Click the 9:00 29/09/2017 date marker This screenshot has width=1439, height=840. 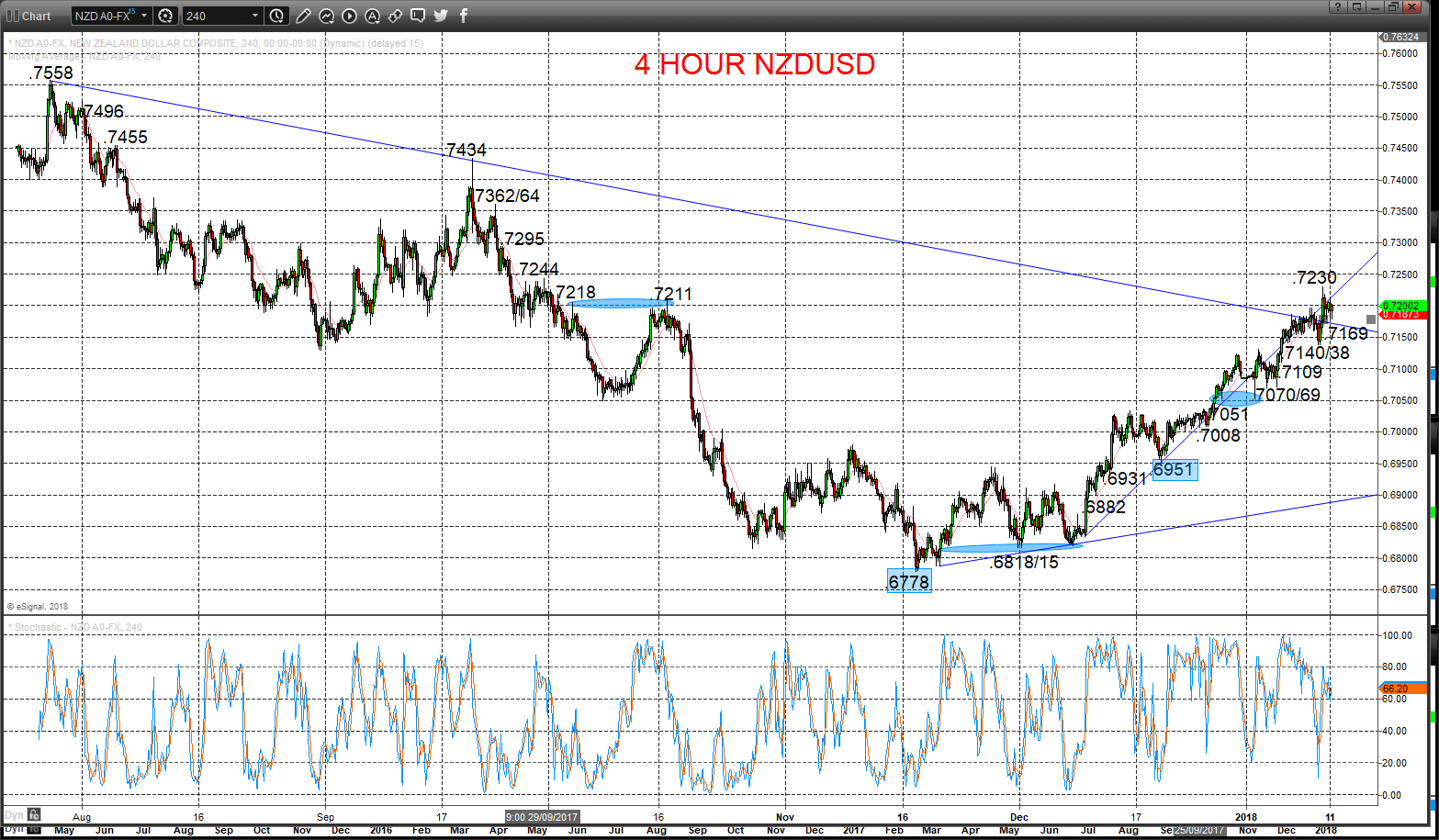click(x=542, y=815)
